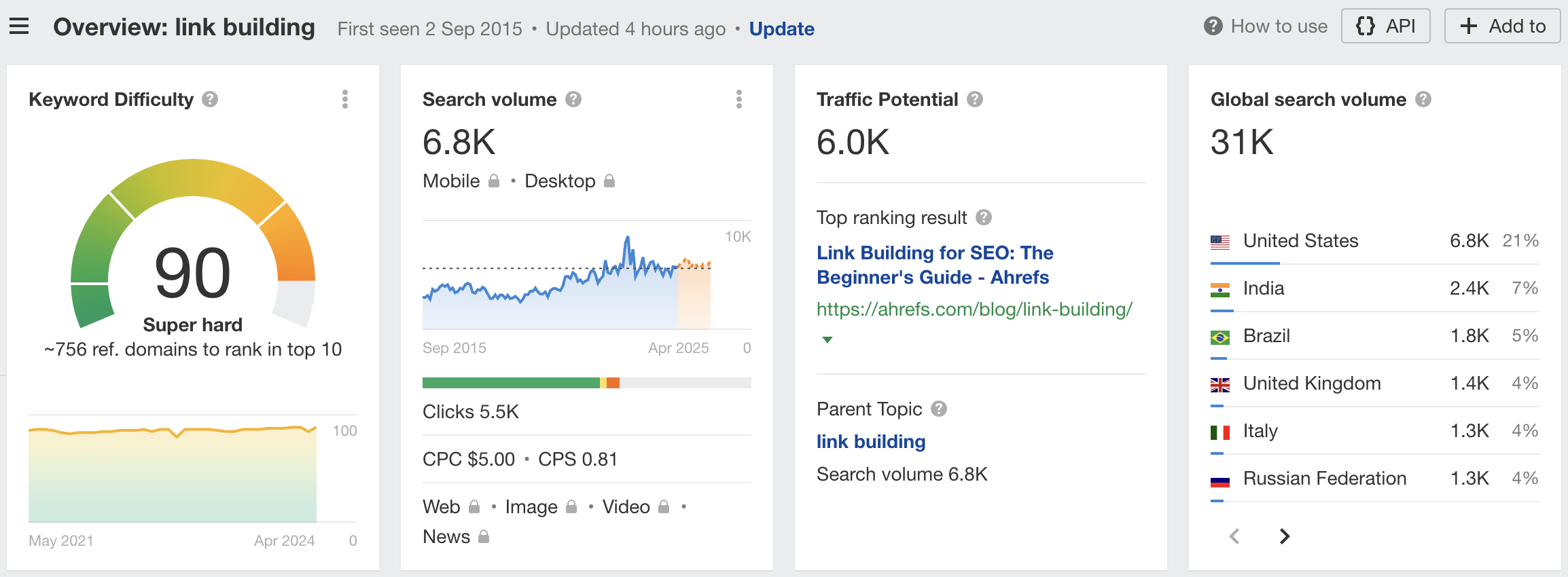
Task: Click help icon next to Top ranking result
Action: pos(984,217)
